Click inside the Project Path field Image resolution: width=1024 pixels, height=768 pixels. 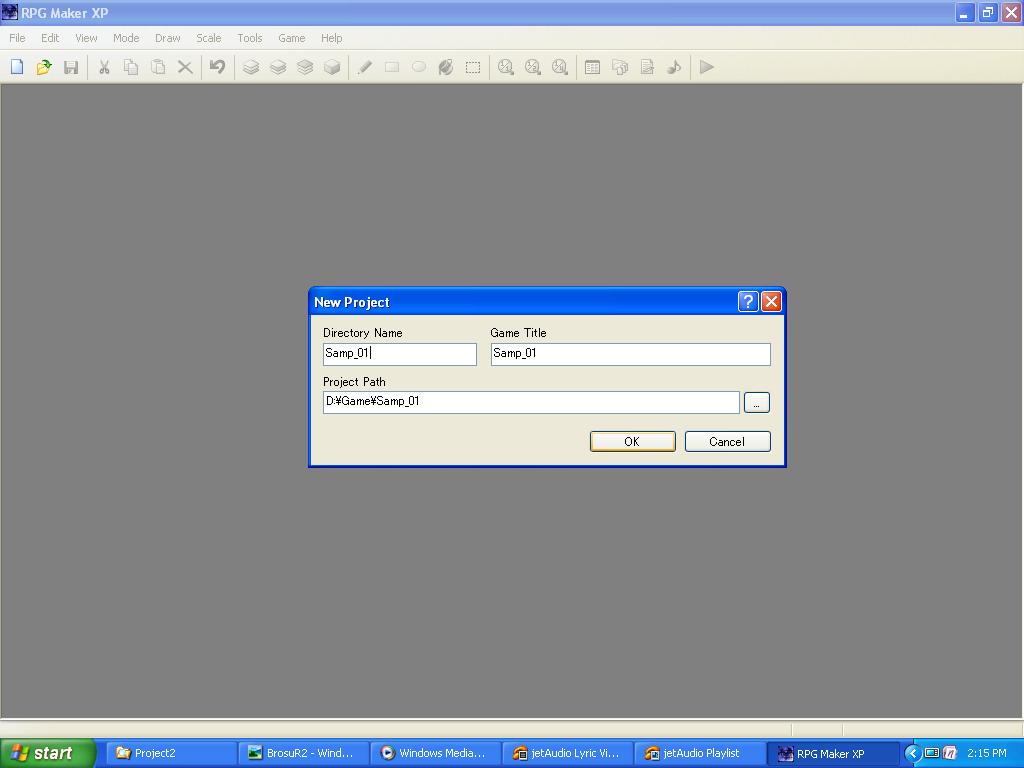point(531,402)
